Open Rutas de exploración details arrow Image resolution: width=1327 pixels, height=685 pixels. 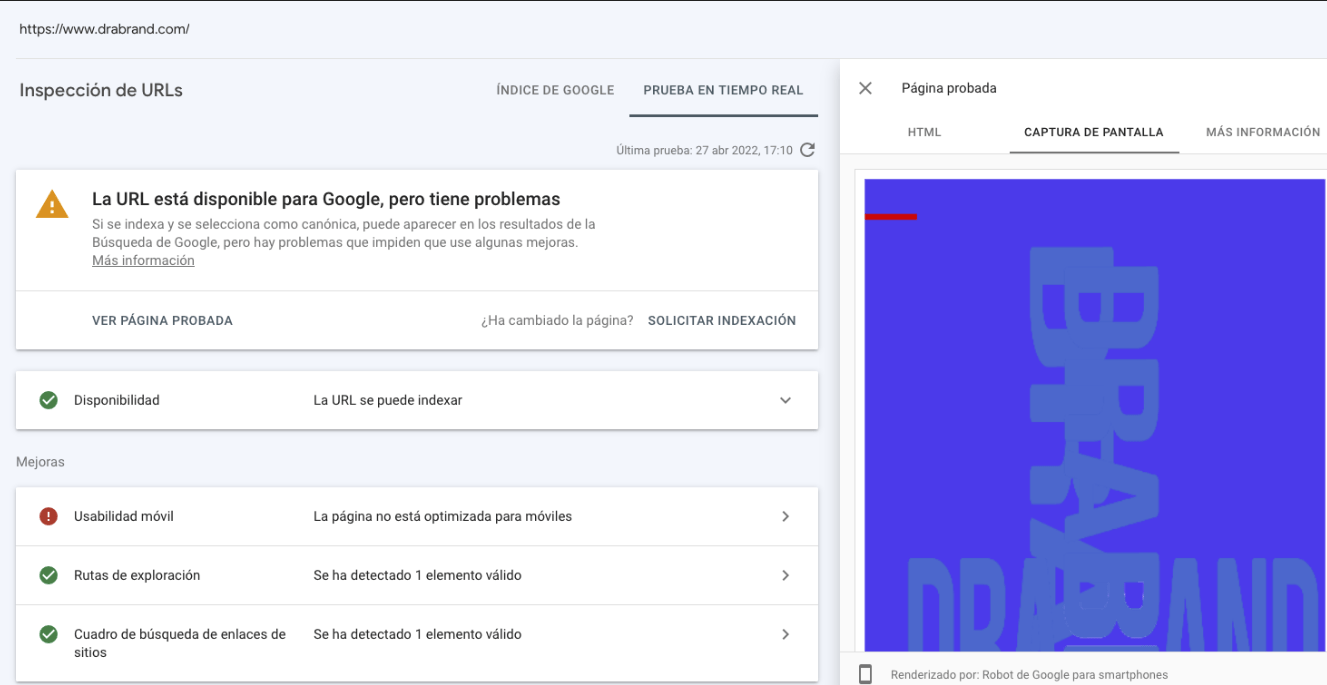[785, 575]
